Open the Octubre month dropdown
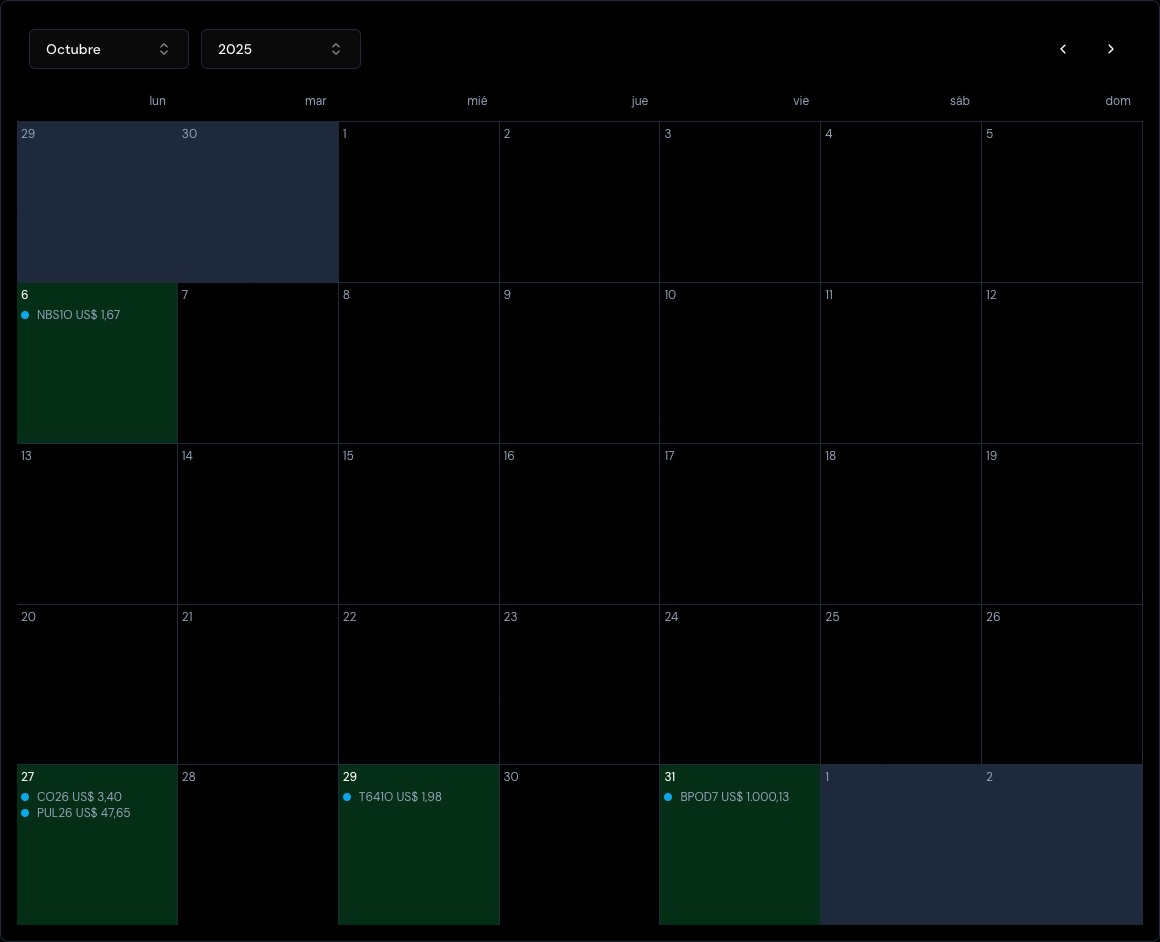The image size is (1160, 942). click(x=109, y=49)
